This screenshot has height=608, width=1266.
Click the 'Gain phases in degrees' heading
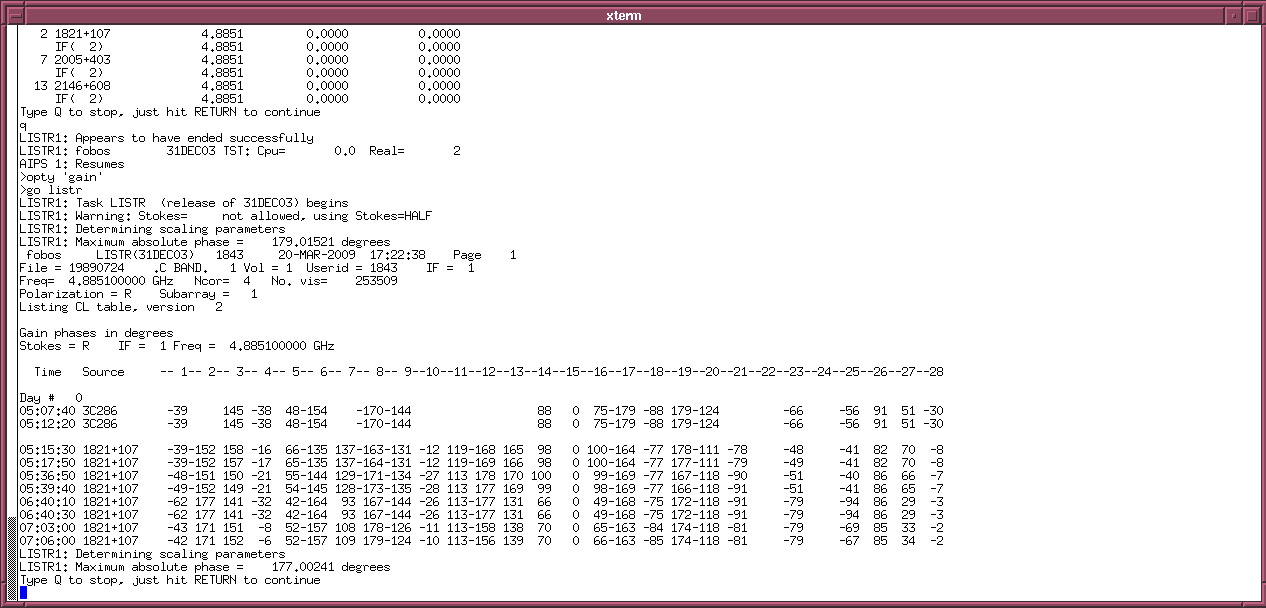coord(96,333)
